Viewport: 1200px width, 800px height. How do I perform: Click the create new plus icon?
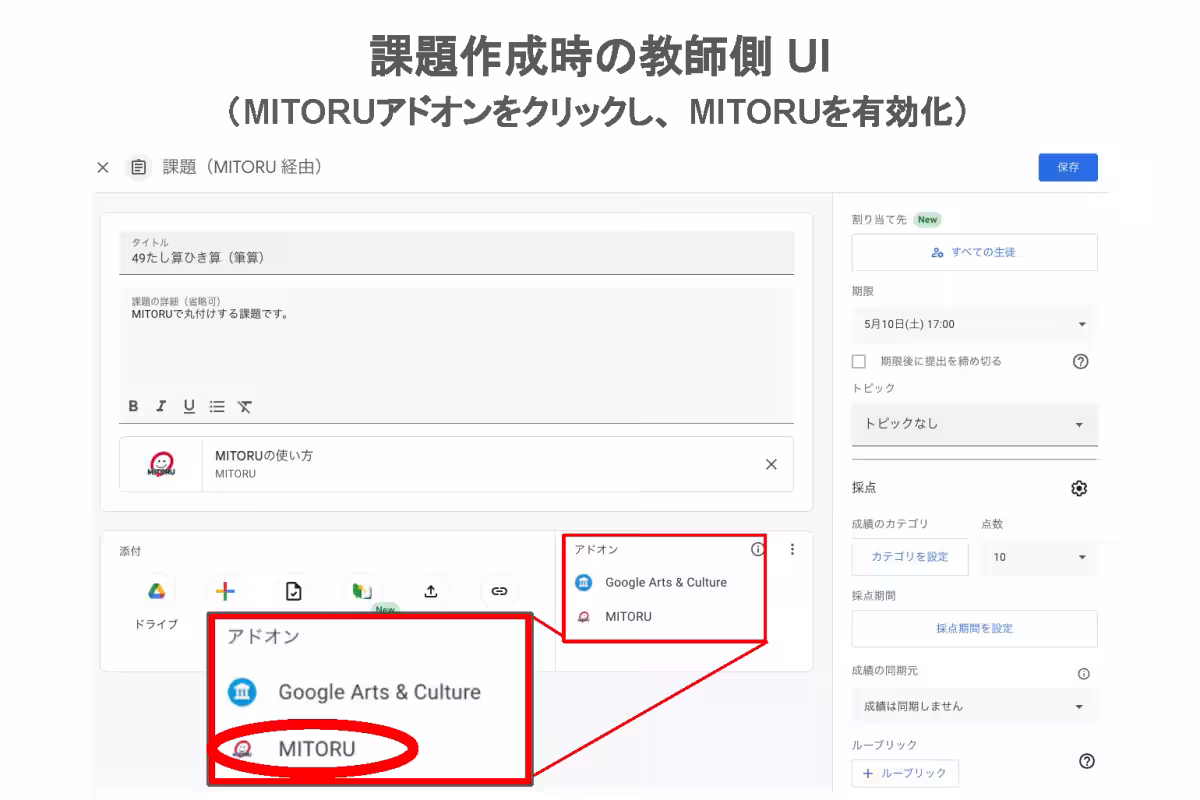pos(225,591)
